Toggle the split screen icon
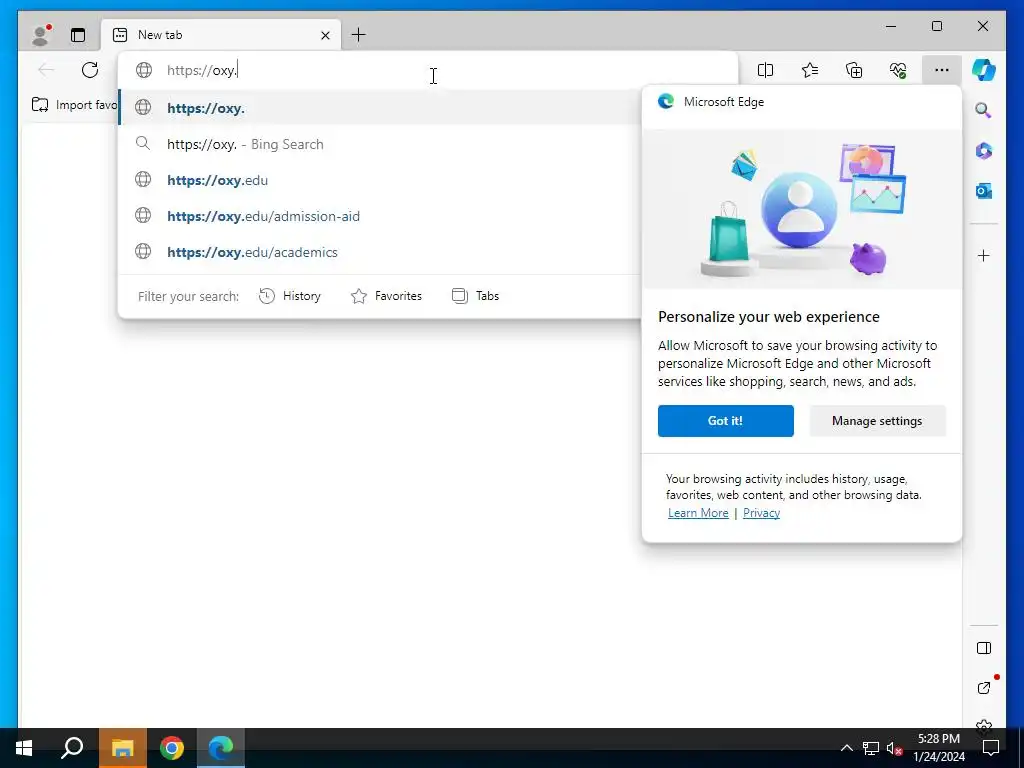 pos(765,70)
